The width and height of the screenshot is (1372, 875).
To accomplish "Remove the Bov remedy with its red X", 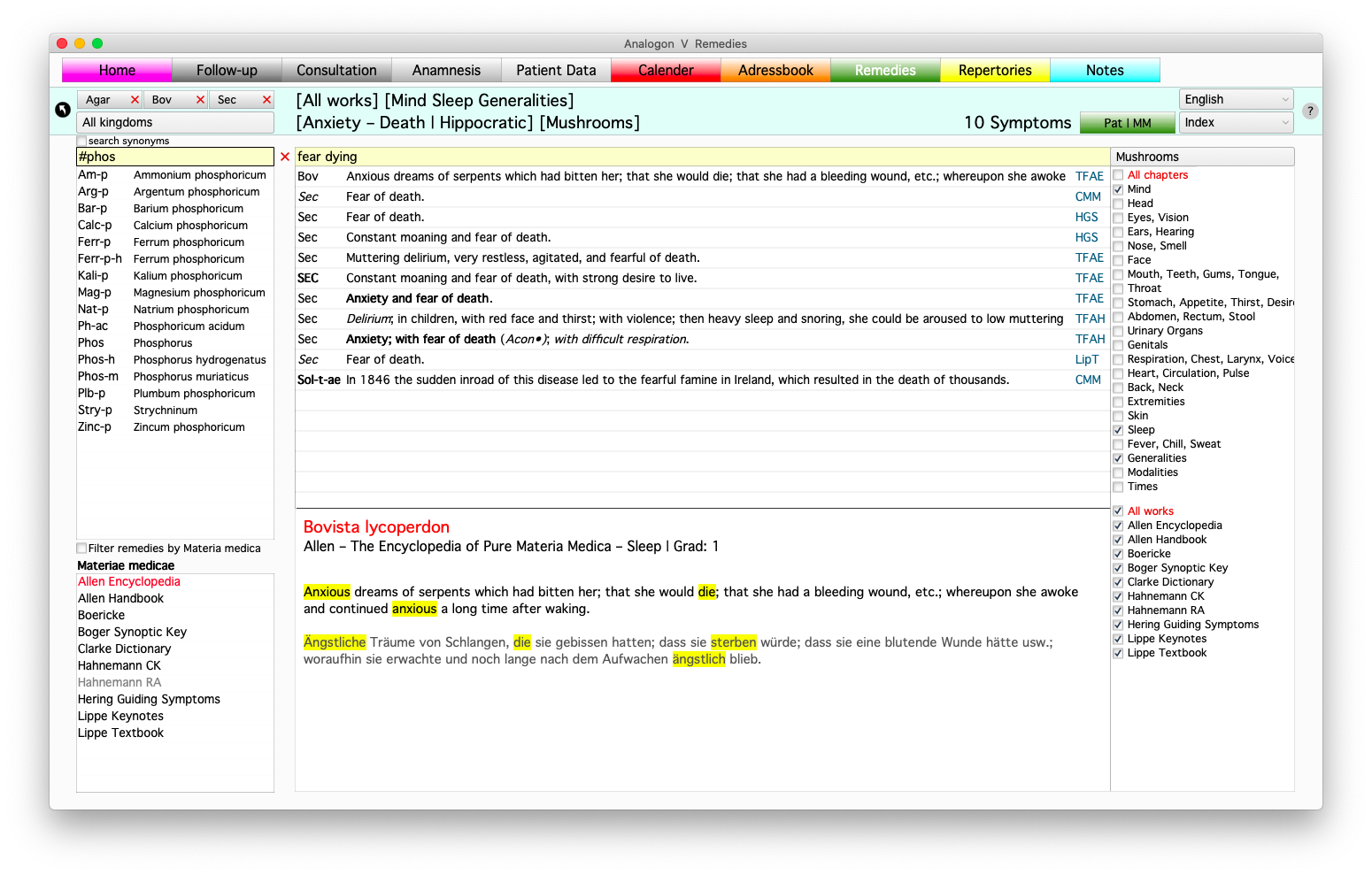I will point(200,100).
